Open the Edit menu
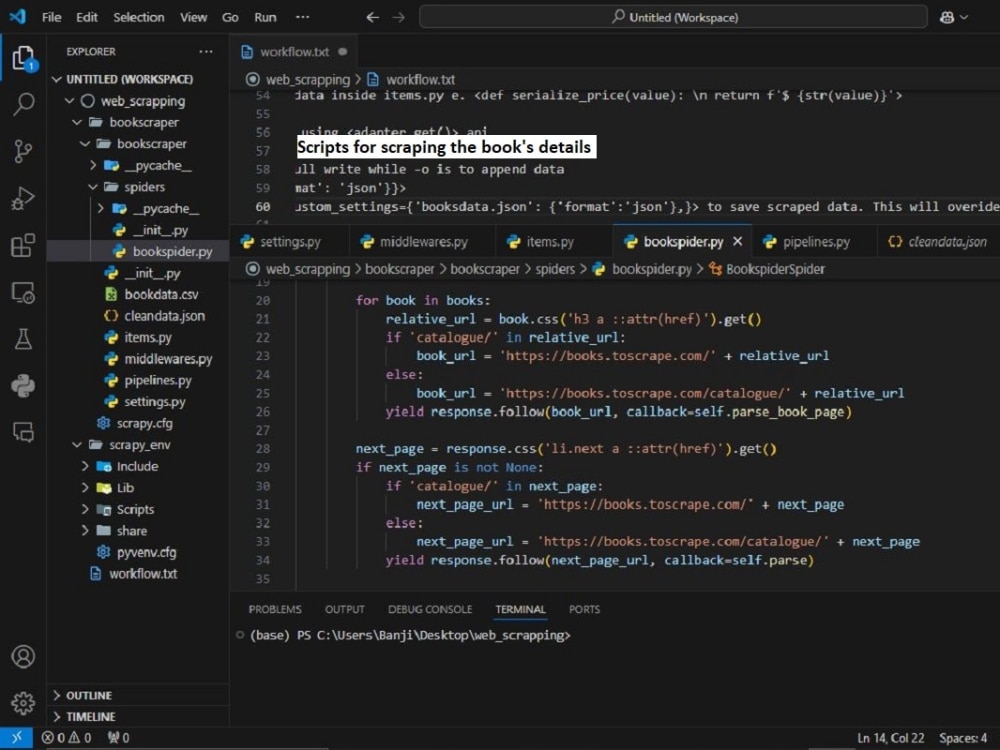Image resolution: width=1000 pixels, height=750 pixels. (87, 17)
